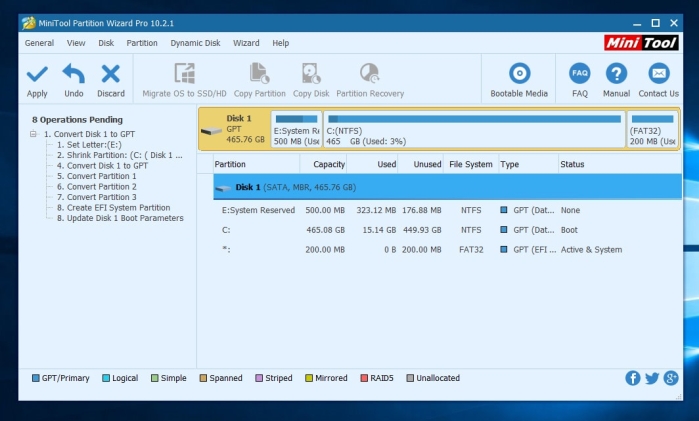The image size is (699, 421).
Task: Select operation 1. Set Letter:(E:)
Action: coord(89,144)
